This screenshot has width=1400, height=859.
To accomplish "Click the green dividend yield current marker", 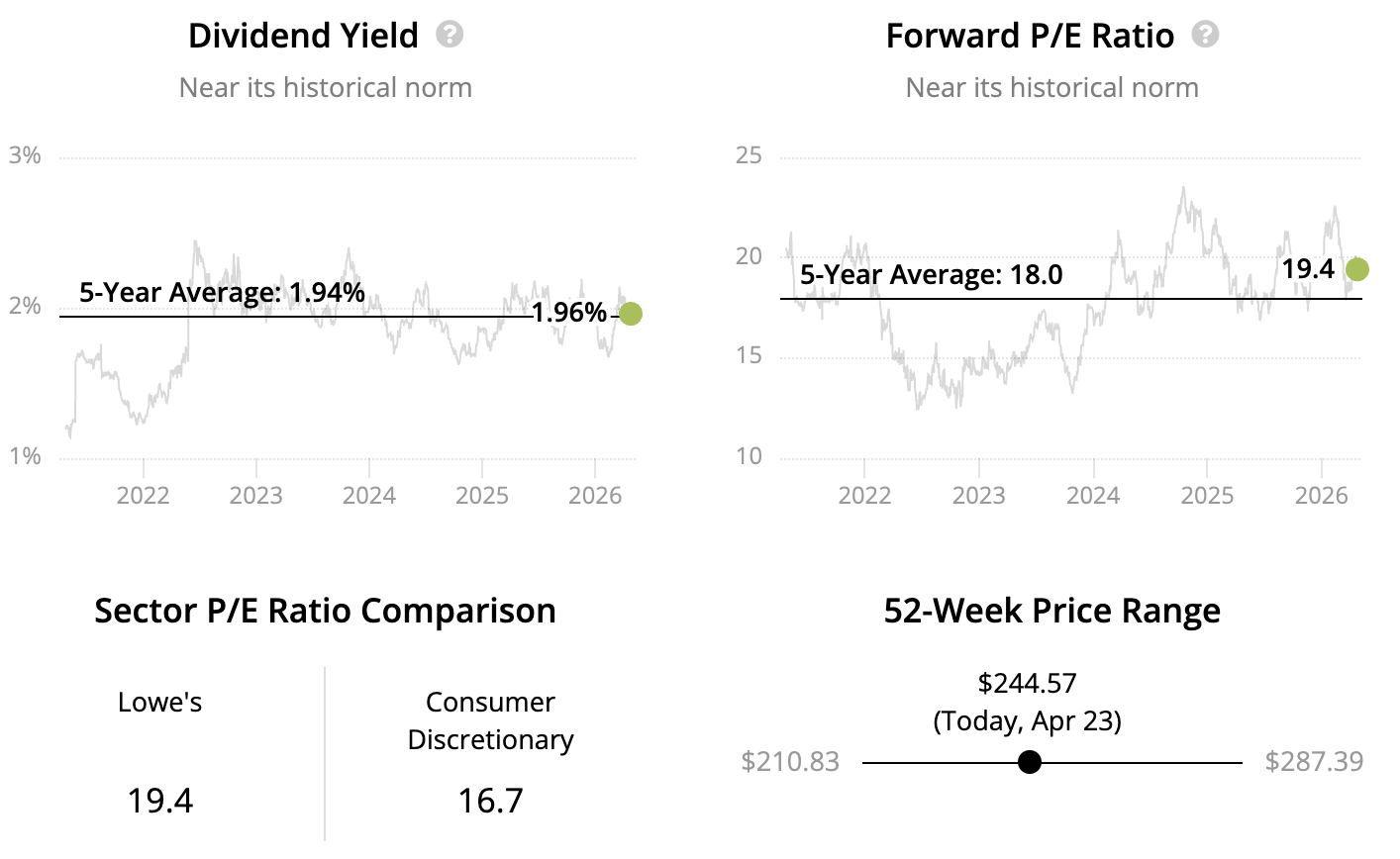I will 630,314.
